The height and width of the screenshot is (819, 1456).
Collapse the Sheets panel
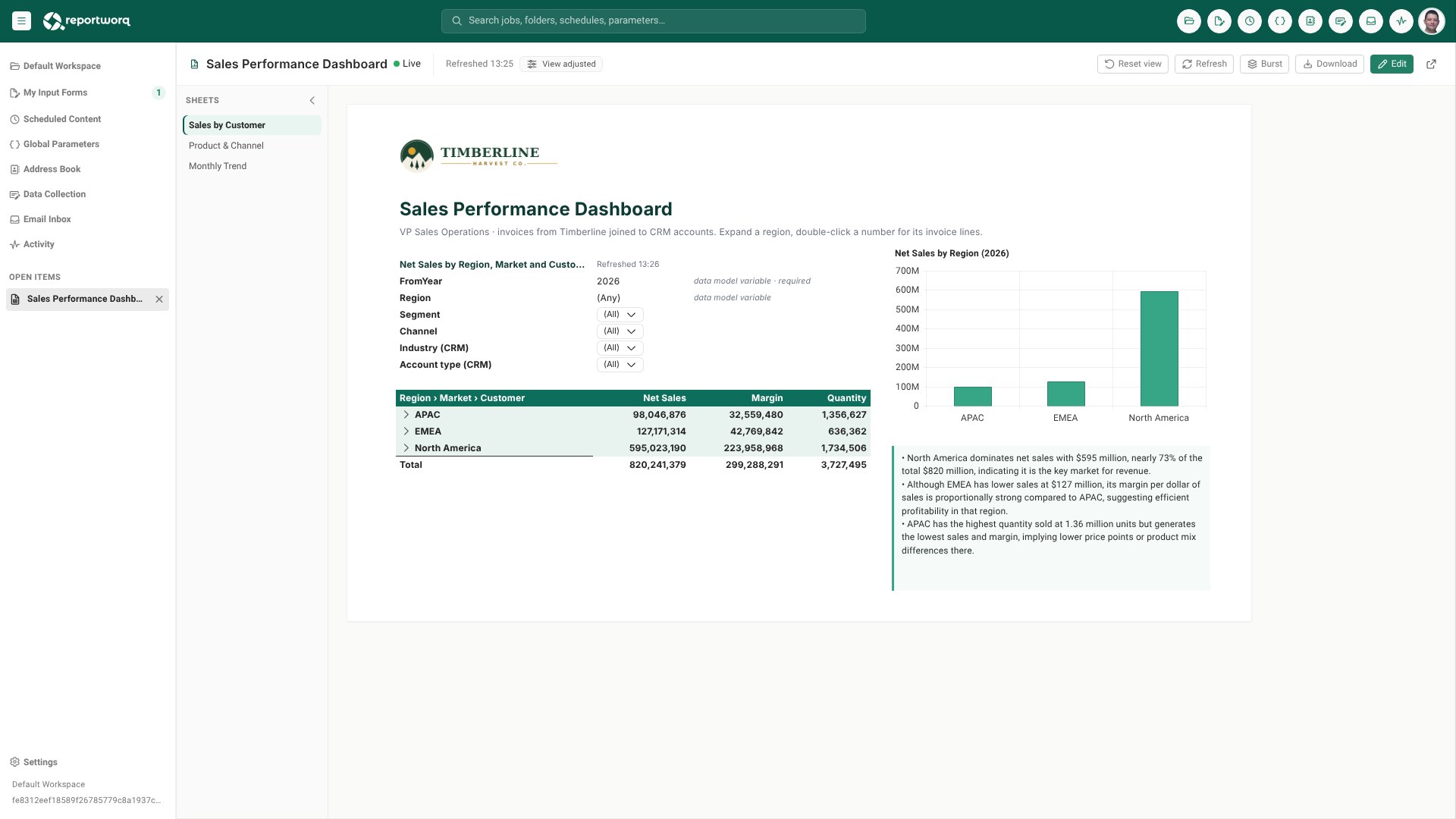(x=312, y=100)
